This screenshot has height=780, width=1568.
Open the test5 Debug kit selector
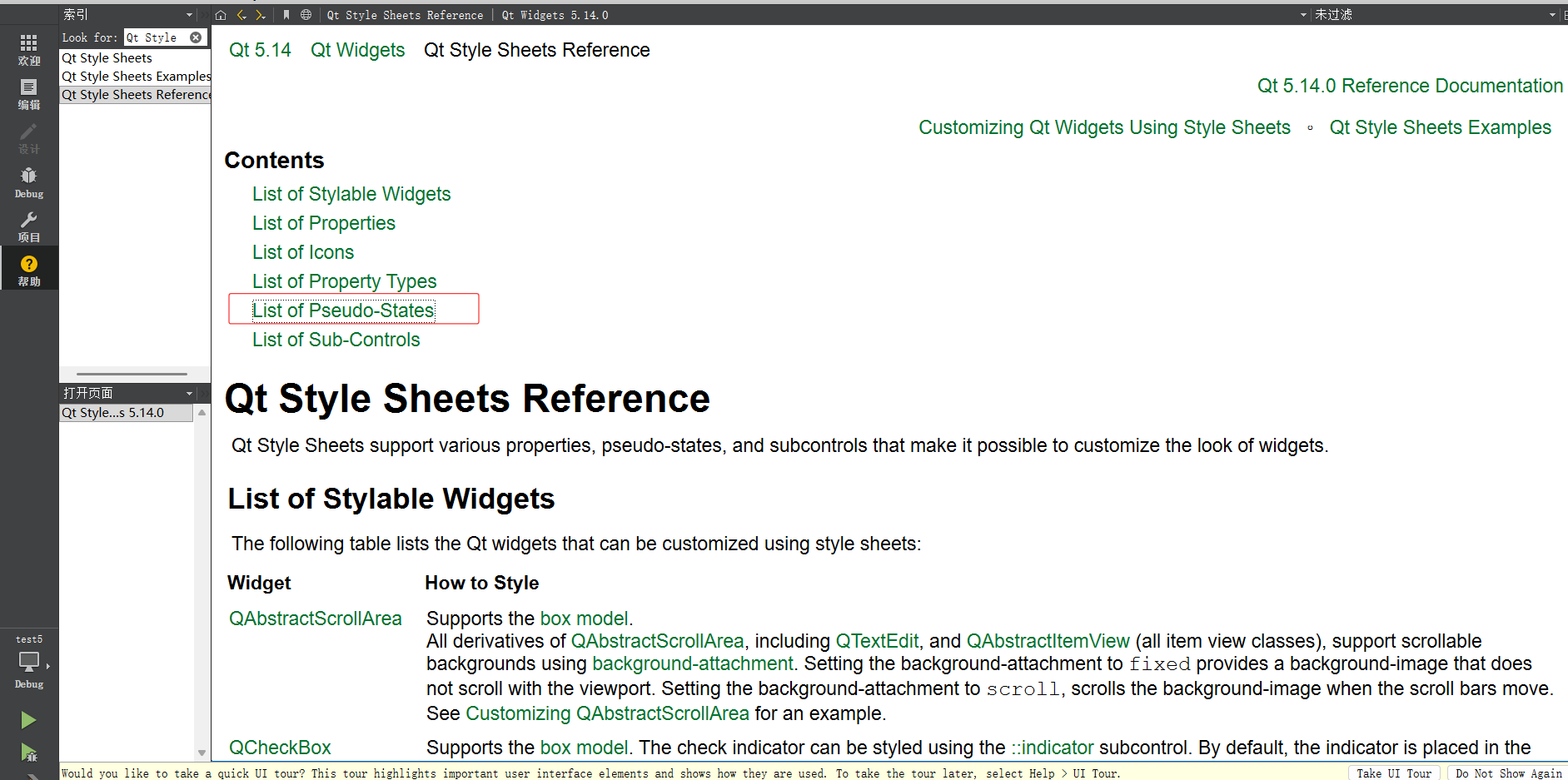29,663
